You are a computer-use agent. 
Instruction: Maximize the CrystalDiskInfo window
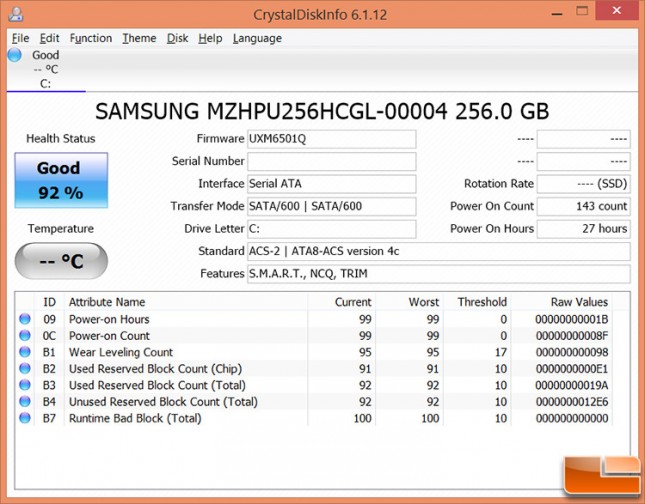582,12
